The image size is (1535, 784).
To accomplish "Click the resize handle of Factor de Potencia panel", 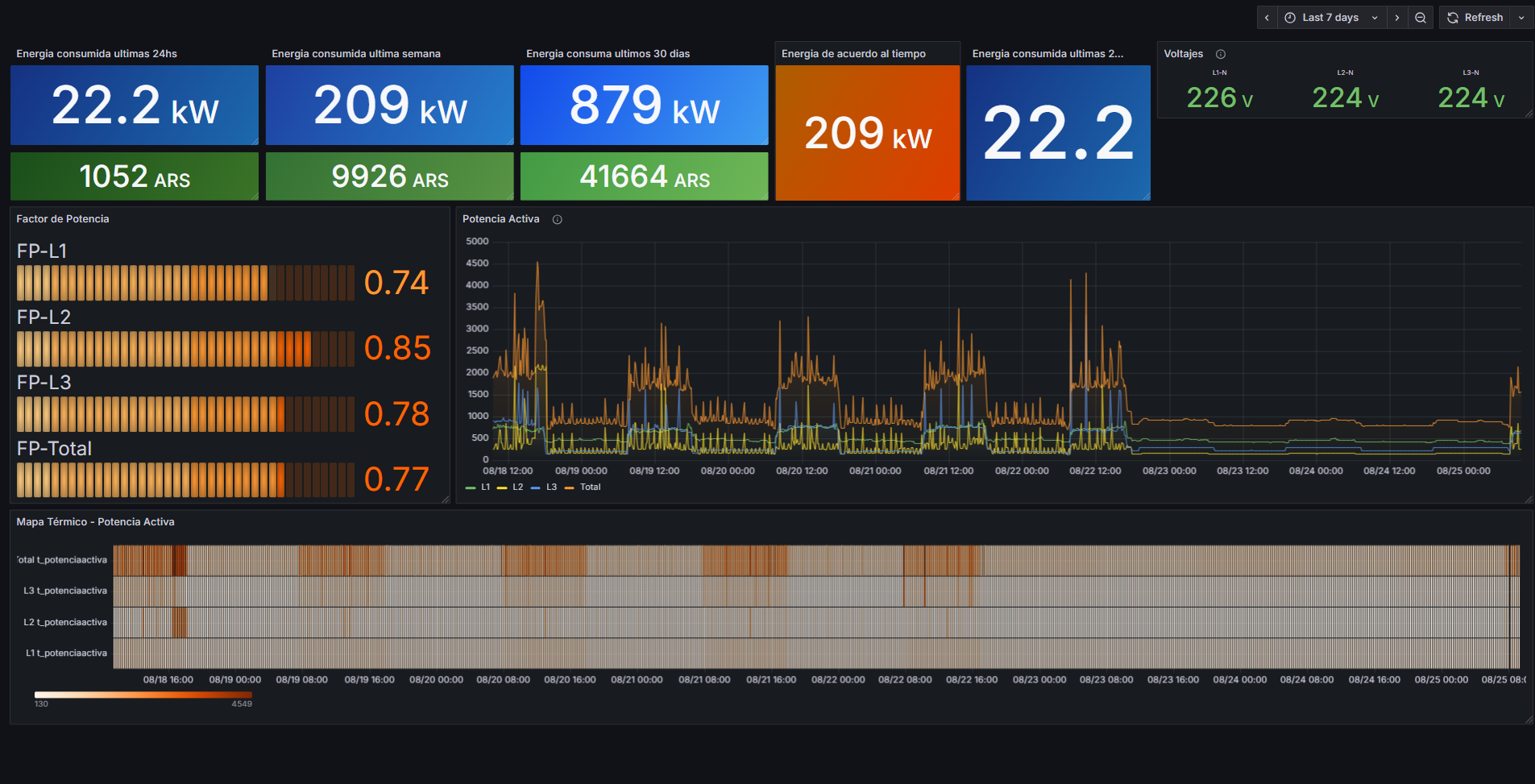I will (x=446, y=500).
